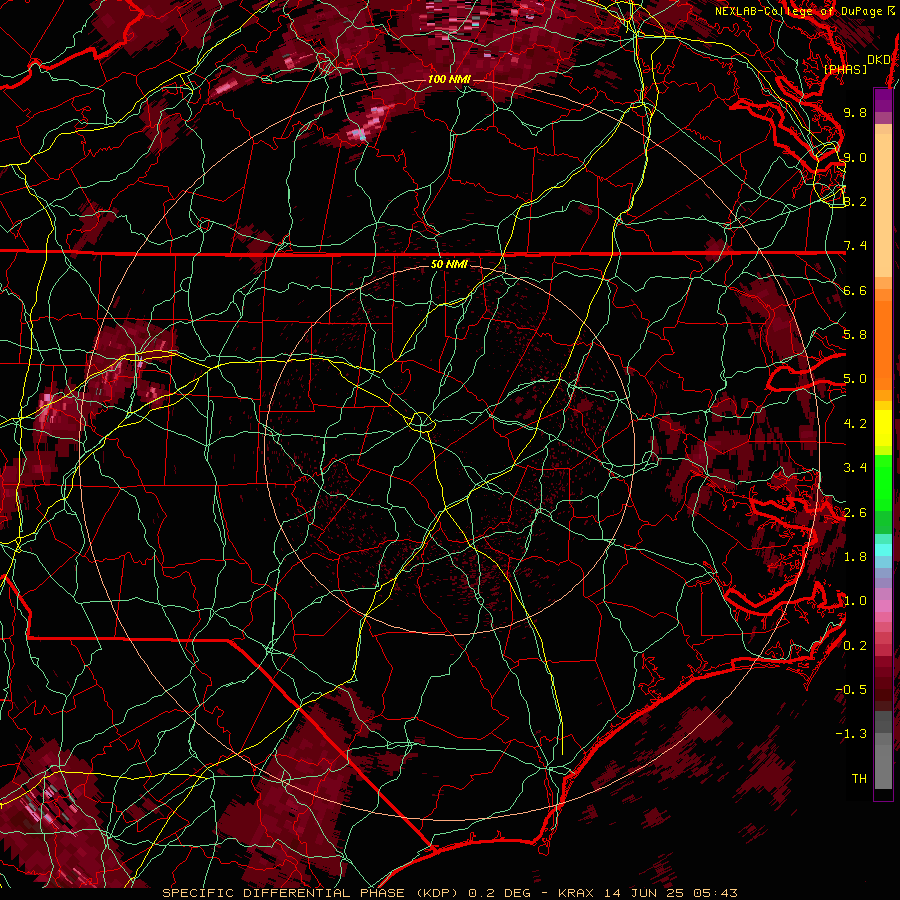Click the "14 JUN 25" date text

click(643, 893)
